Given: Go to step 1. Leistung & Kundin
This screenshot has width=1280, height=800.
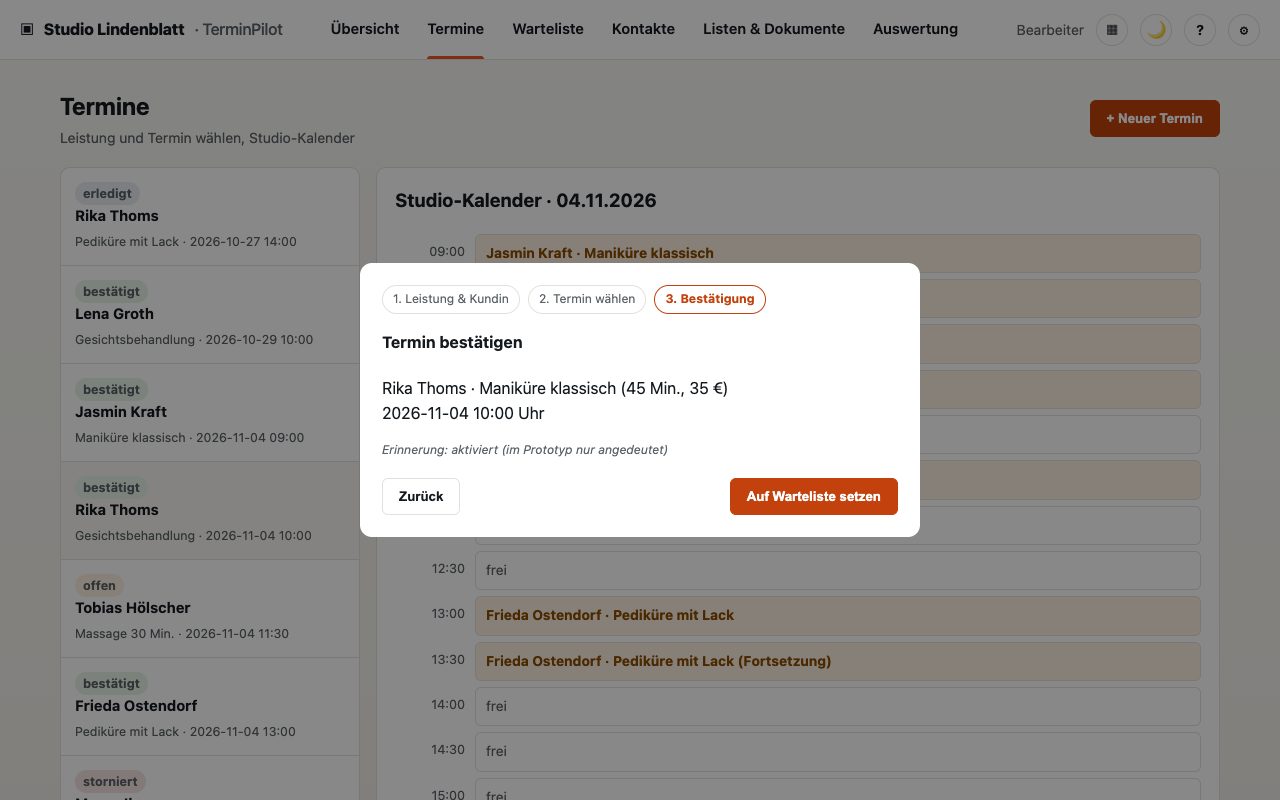Looking at the screenshot, I should pos(451,299).
